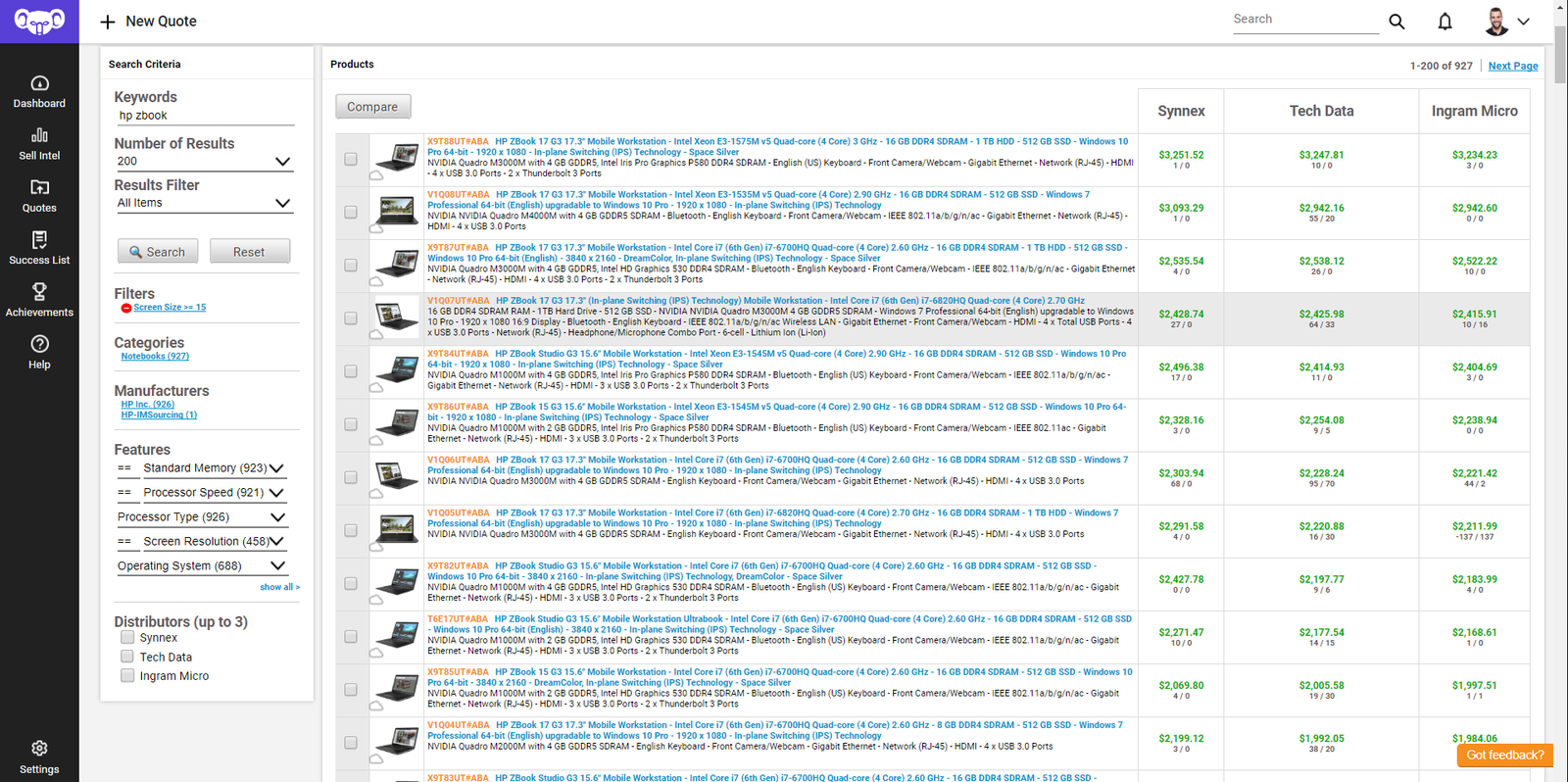Enable the Ingram Micro distributor checkbox
This screenshot has width=1568, height=782.
pyautogui.click(x=127, y=675)
